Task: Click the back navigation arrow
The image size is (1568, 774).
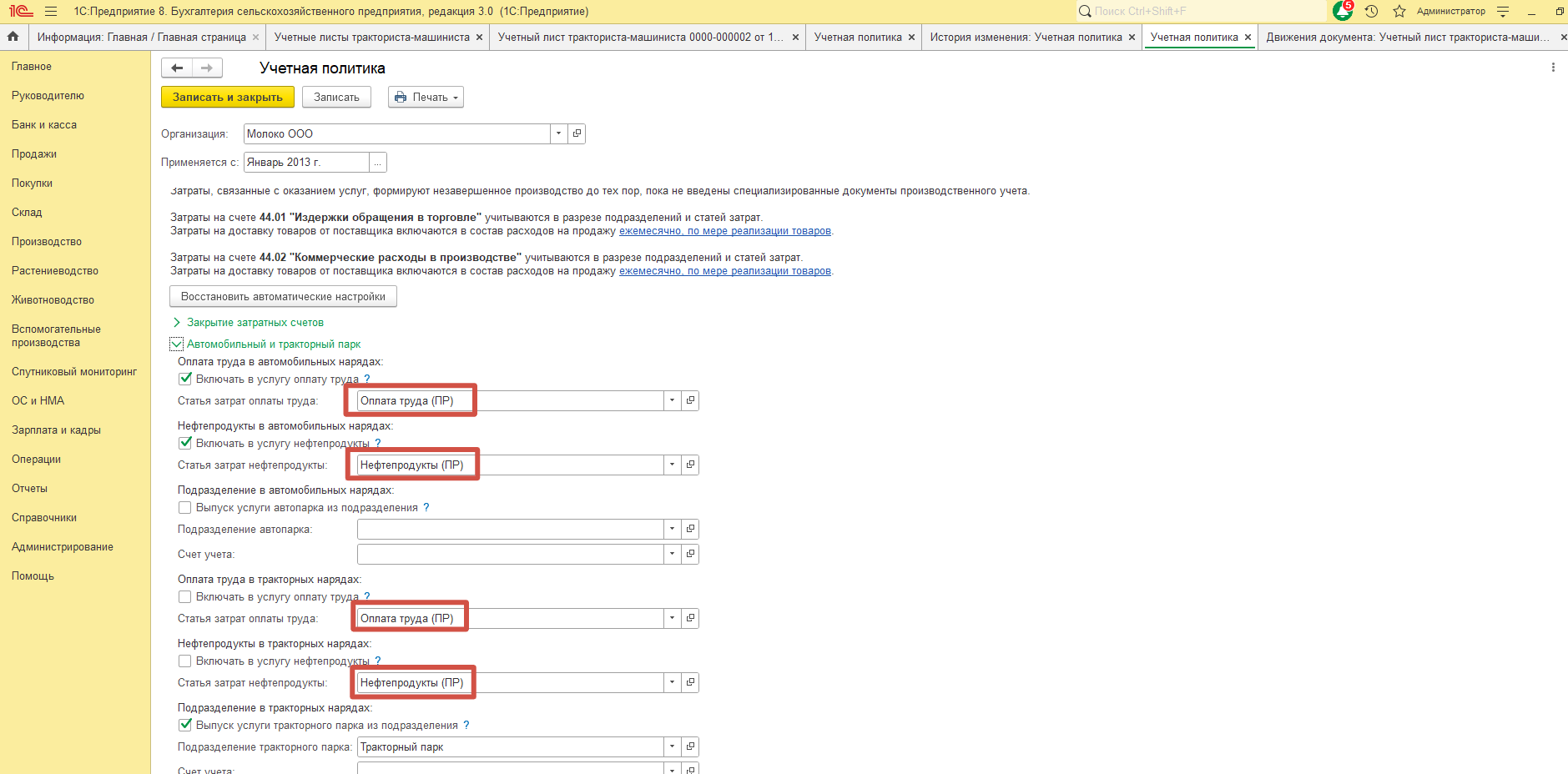Action: click(177, 68)
